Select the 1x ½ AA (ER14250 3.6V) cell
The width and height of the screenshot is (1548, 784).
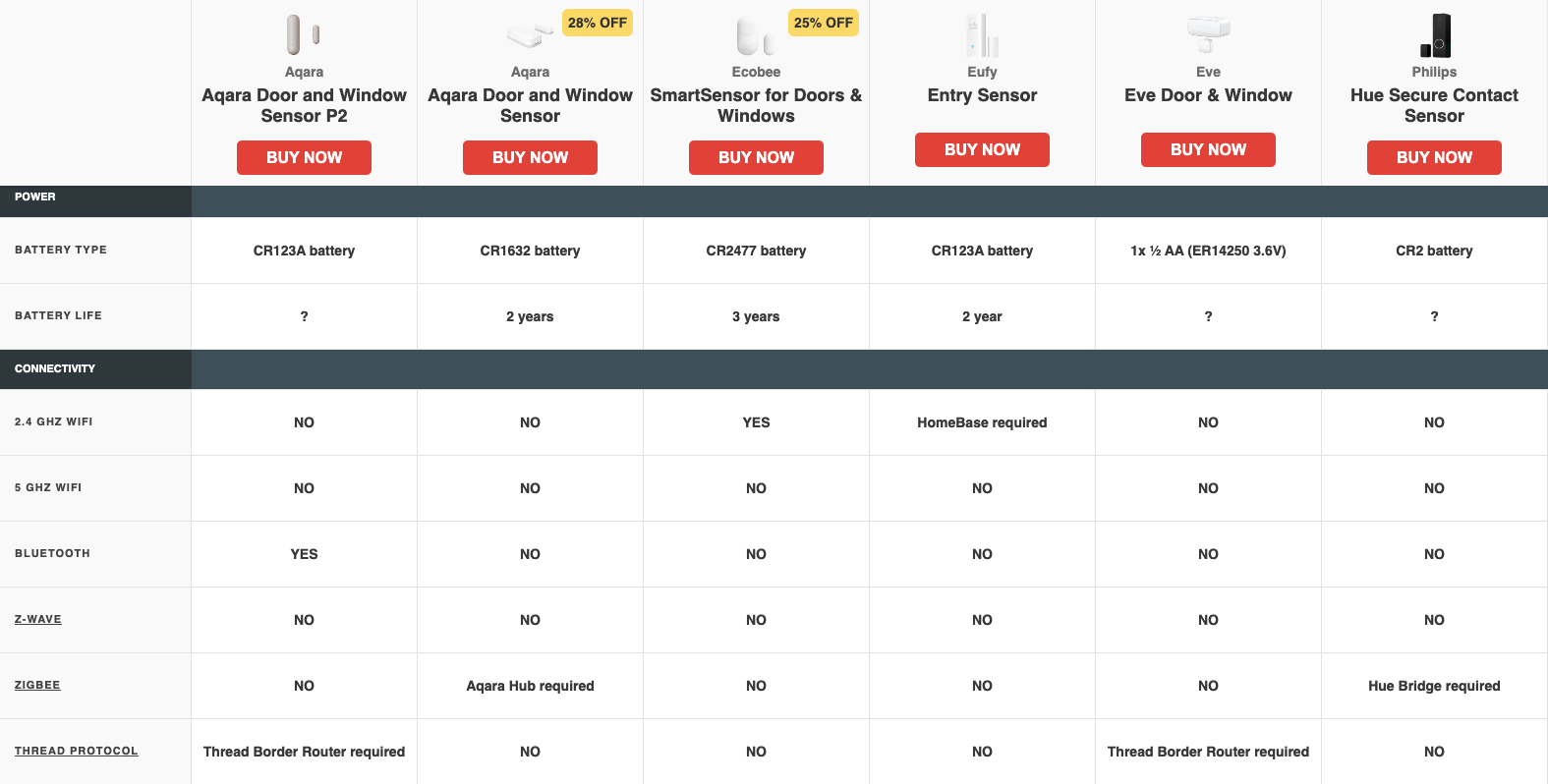[x=1208, y=251]
